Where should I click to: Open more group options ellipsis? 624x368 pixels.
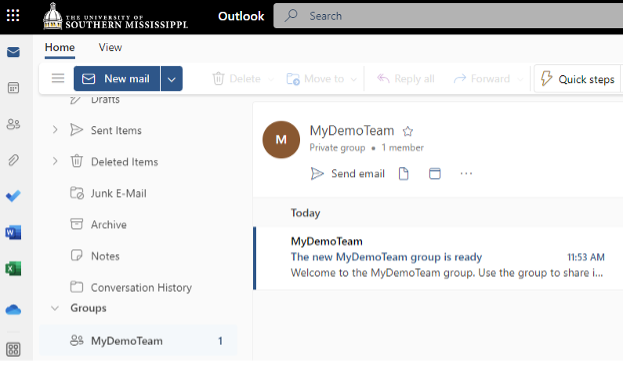pos(466,173)
